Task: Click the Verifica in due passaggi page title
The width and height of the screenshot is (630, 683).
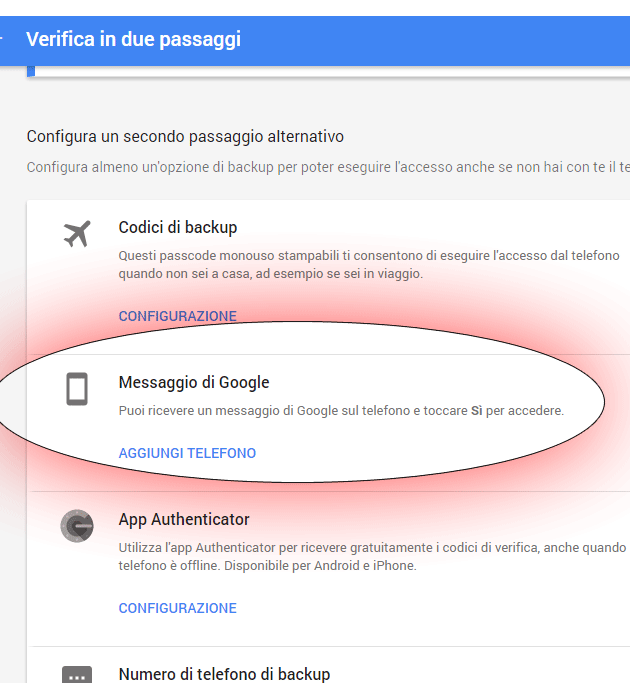Action: pos(133,40)
